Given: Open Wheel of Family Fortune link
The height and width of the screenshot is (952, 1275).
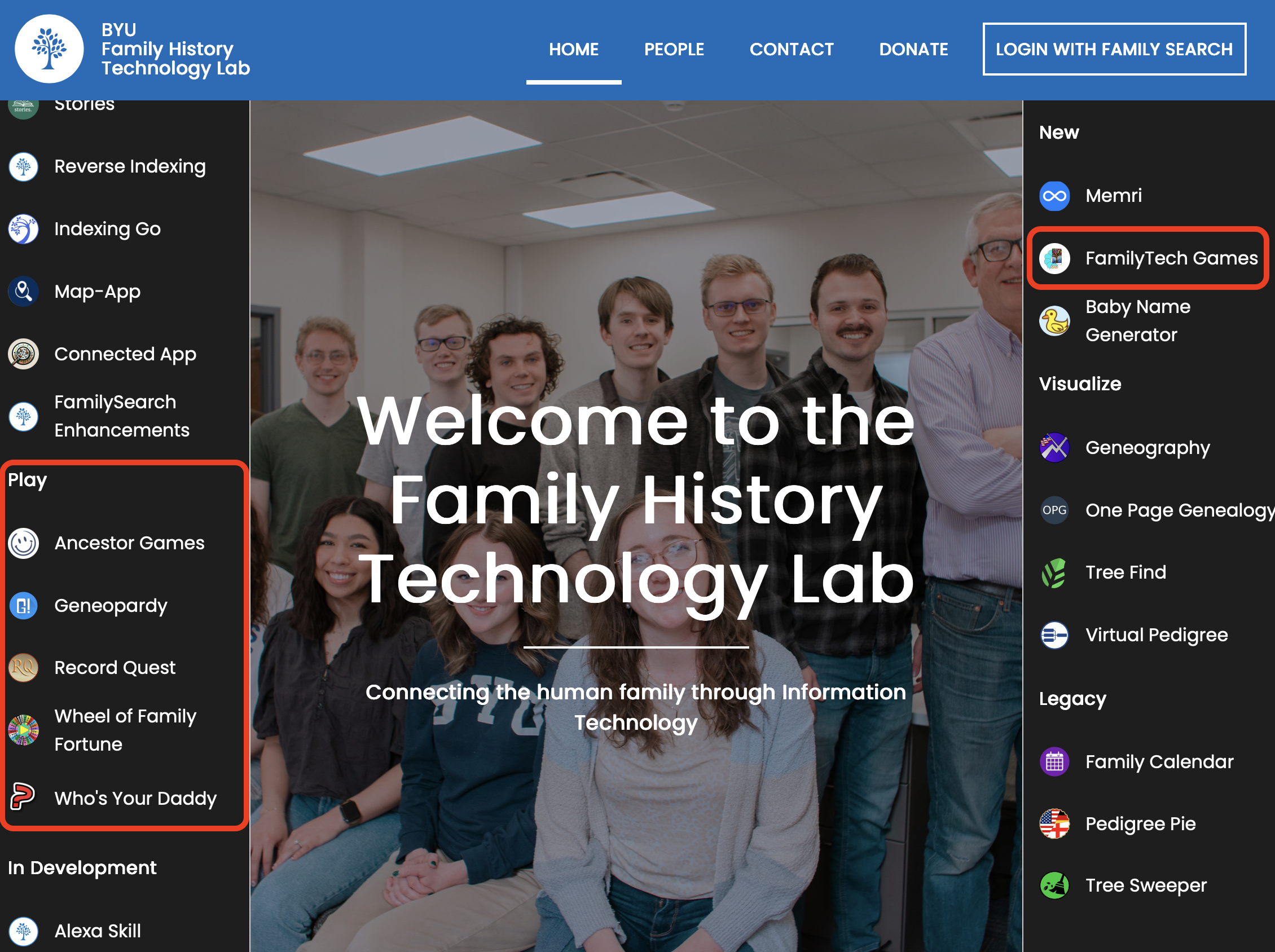Looking at the screenshot, I should click(125, 730).
